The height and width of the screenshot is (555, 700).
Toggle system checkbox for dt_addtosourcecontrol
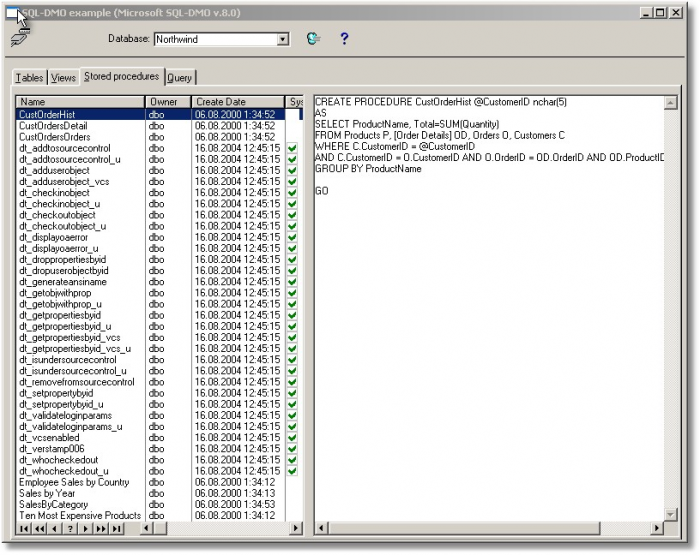[x=292, y=148]
